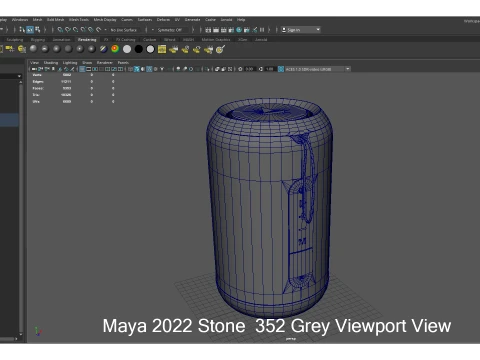Open the Surfaces menu
The image size is (480, 360).
click(x=145, y=20)
